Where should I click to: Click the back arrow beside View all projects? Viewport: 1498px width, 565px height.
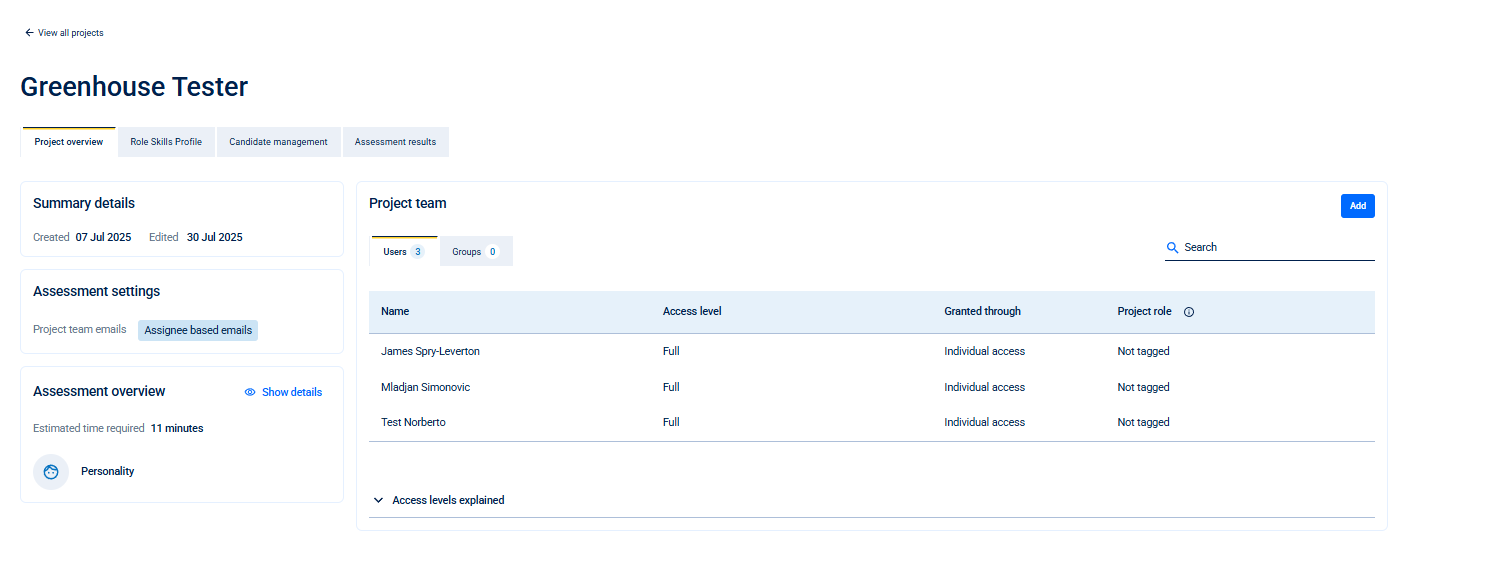point(29,33)
